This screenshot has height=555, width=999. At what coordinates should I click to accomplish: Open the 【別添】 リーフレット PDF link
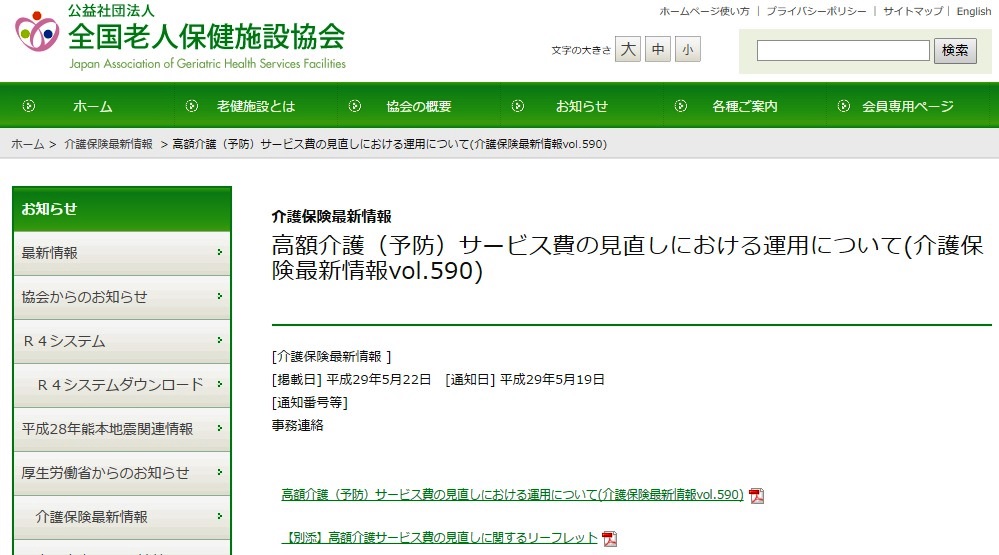(440, 538)
